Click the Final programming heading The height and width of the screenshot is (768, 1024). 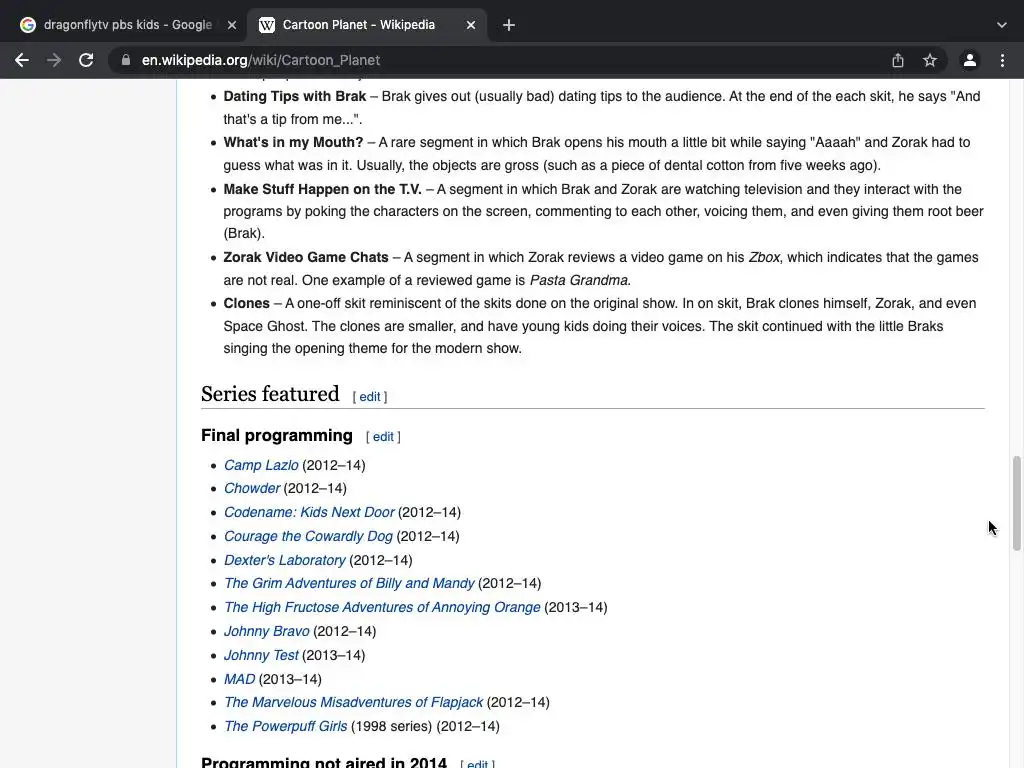pos(277,436)
